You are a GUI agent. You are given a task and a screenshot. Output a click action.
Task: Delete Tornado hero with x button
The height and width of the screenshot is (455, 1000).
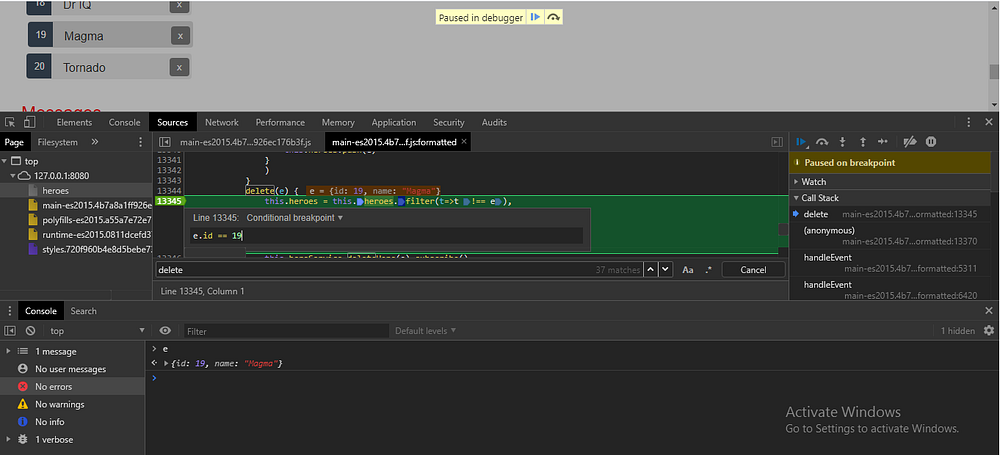click(x=179, y=67)
